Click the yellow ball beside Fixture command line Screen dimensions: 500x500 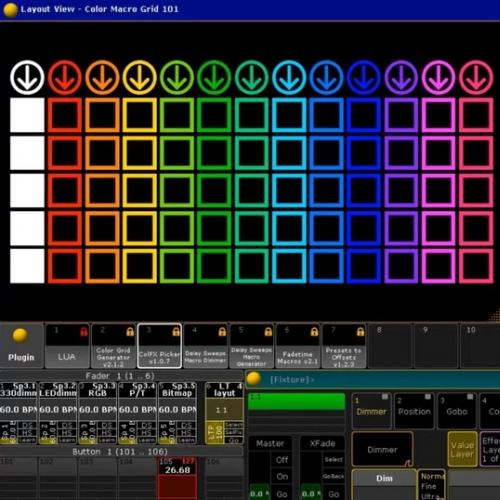254,379
